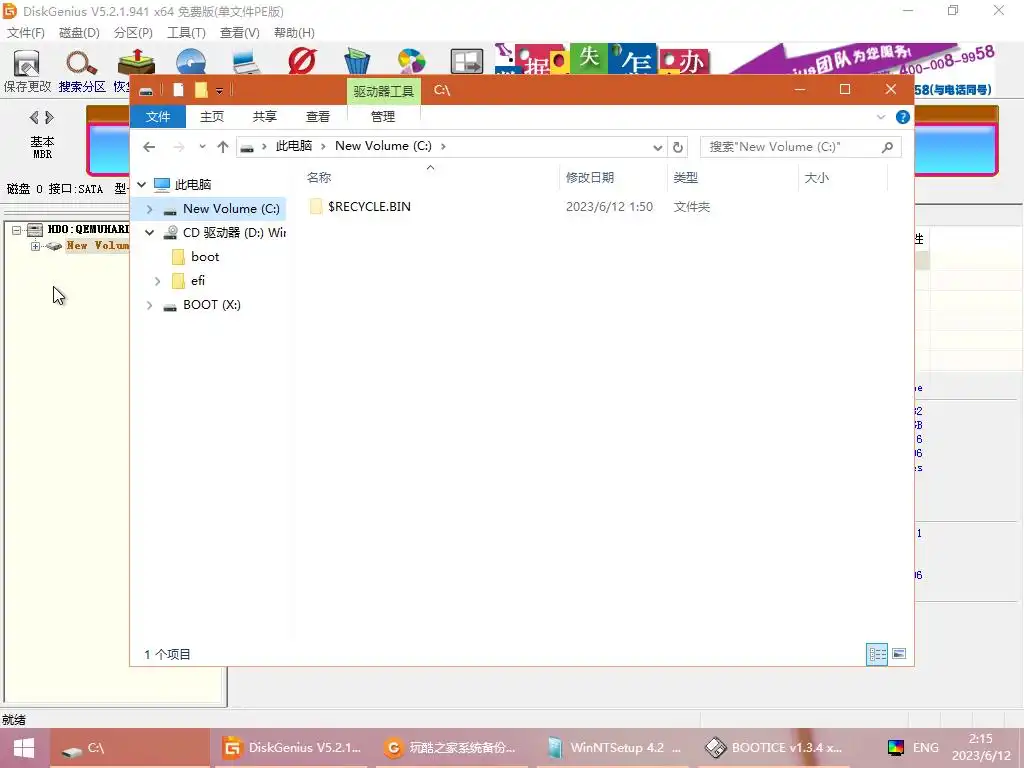Go up one folder level in Explorer

point(223,147)
